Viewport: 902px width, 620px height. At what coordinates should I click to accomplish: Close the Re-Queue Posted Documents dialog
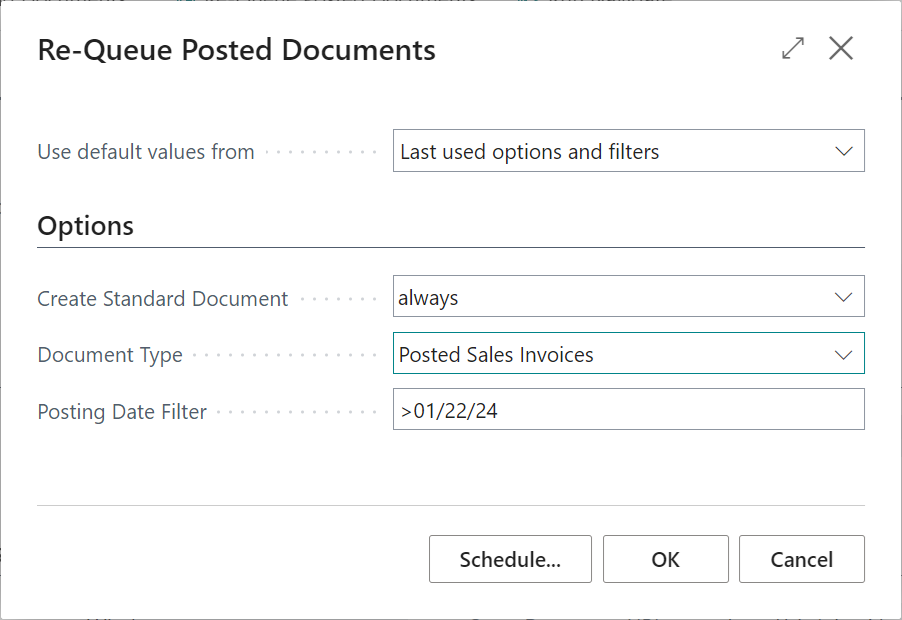[841, 49]
